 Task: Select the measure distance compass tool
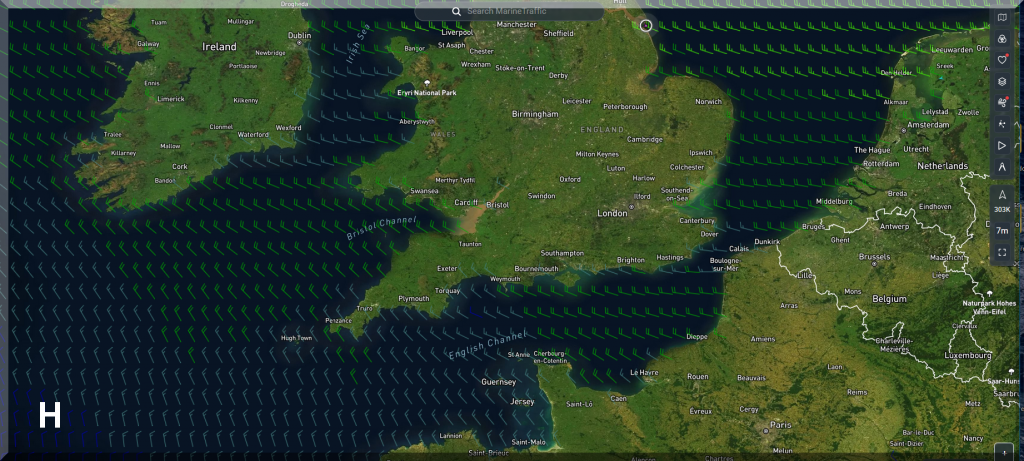[x=1002, y=167]
